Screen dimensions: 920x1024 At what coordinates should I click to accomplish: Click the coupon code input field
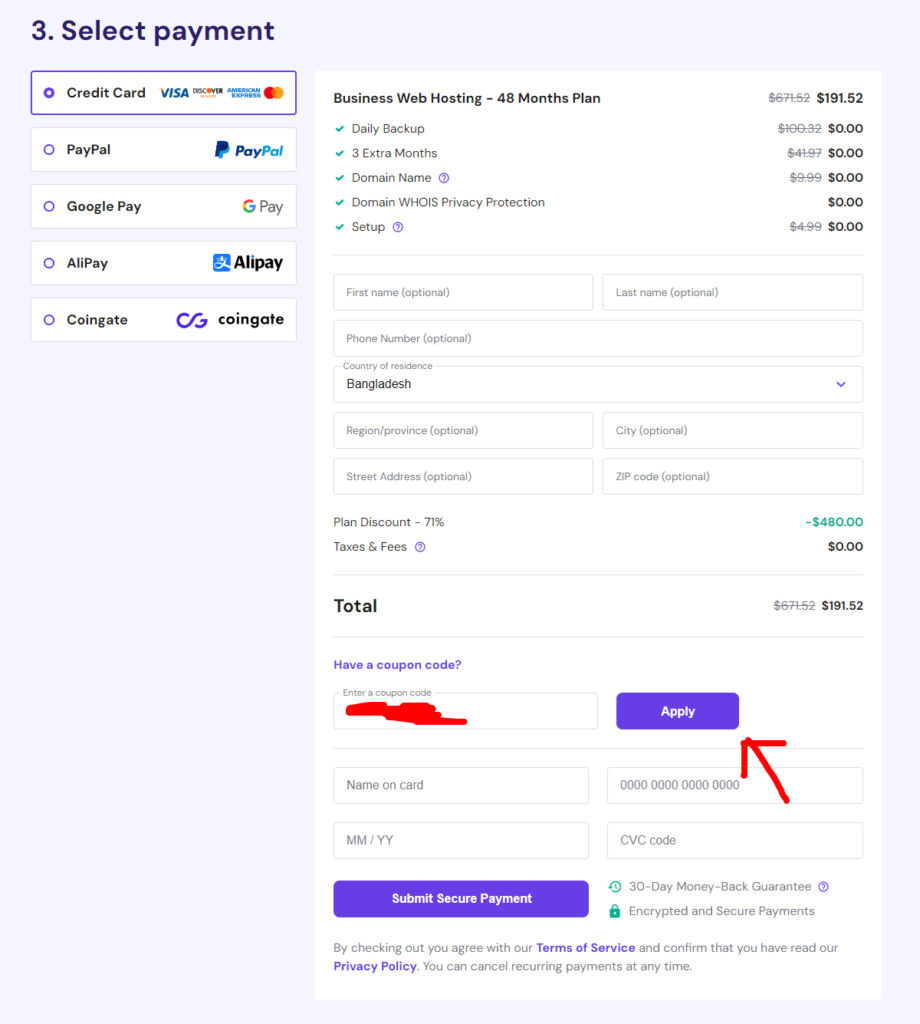pos(466,711)
